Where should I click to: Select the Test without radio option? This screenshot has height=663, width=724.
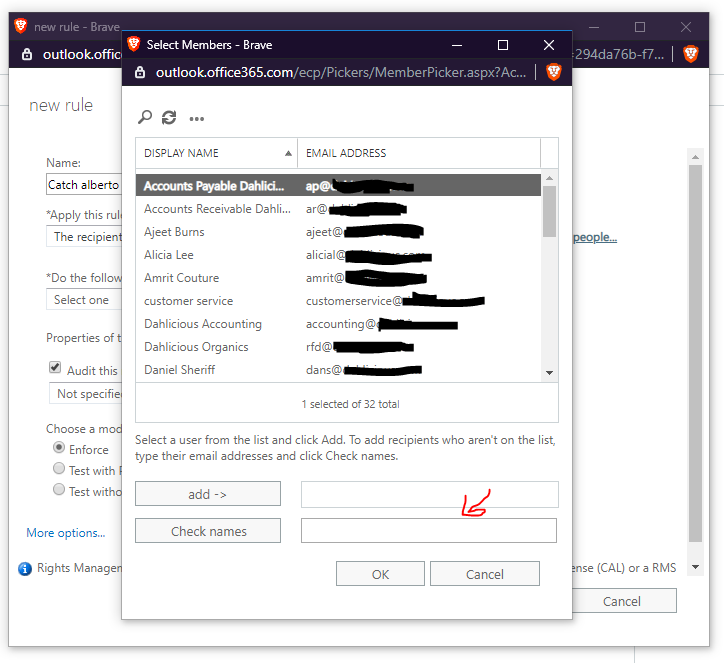click(x=59, y=489)
